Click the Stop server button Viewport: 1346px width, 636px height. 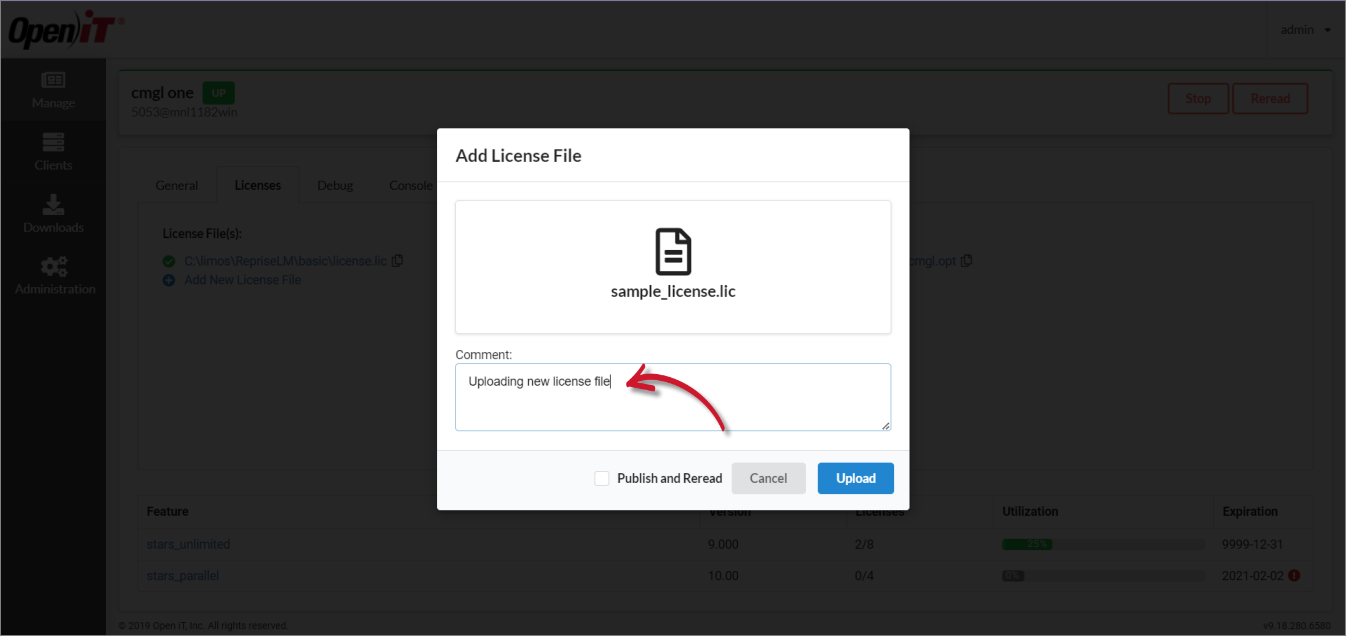point(1198,98)
